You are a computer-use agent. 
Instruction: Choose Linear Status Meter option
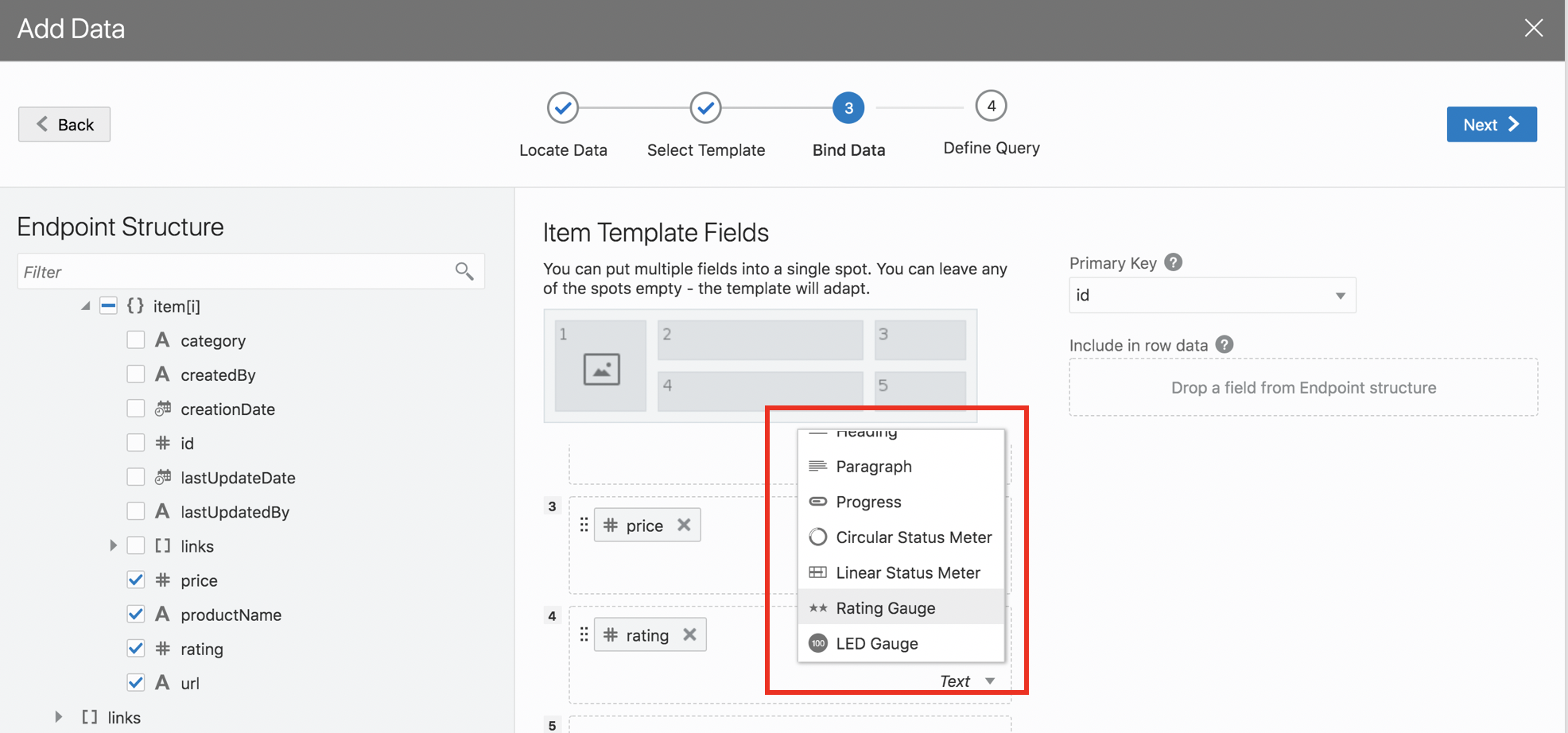901,572
